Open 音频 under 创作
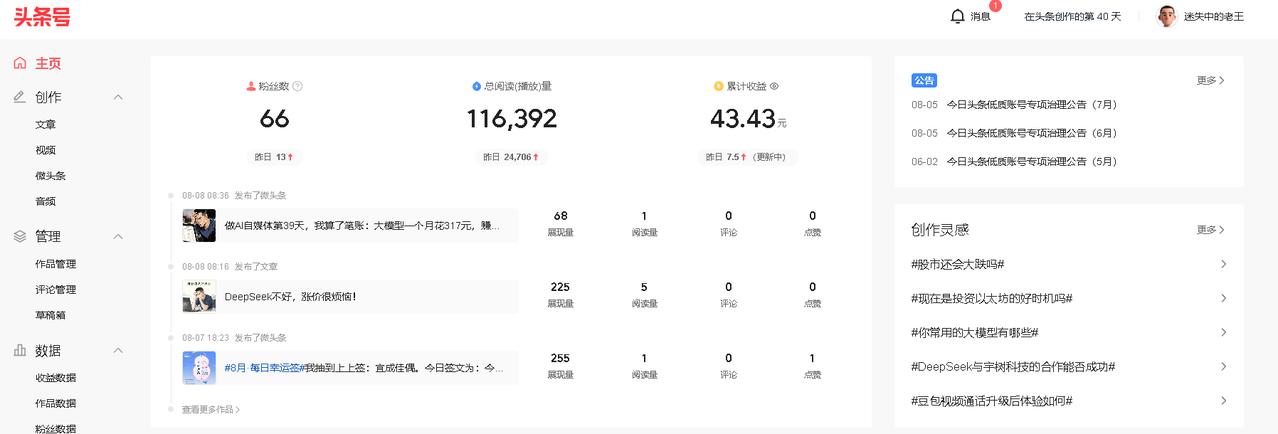Image resolution: width=1278 pixels, height=434 pixels. [x=45, y=201]
